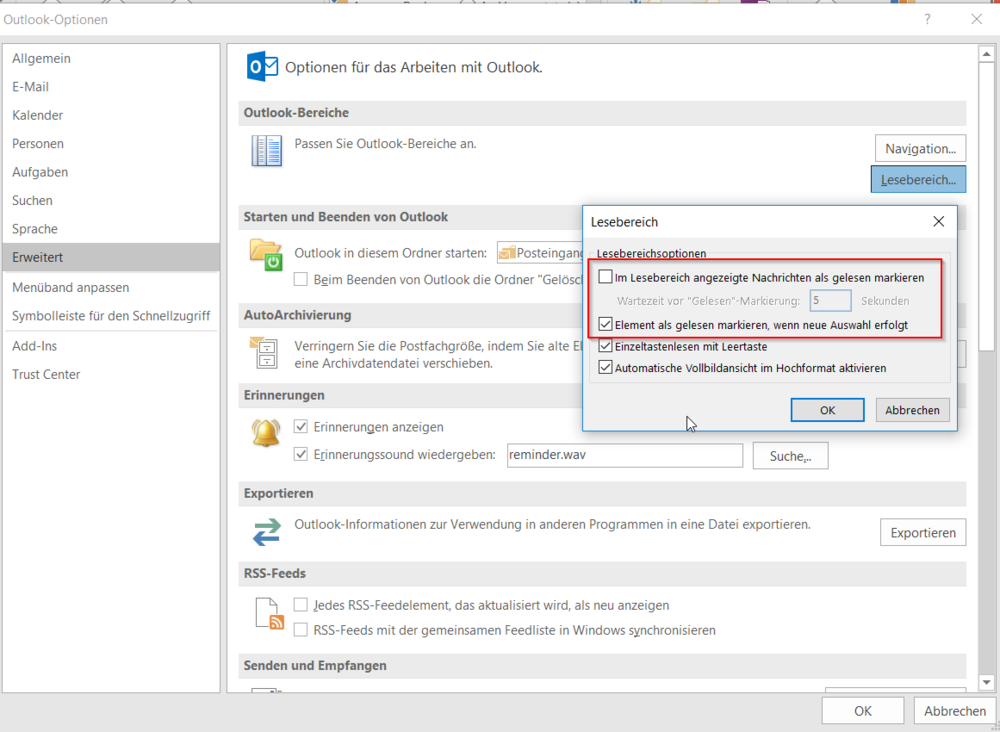Open 'Menüband anpassen' in the sidebar
Image resolution: width=1000 pixels, height=732 pixels.
[x=111, y=288]
